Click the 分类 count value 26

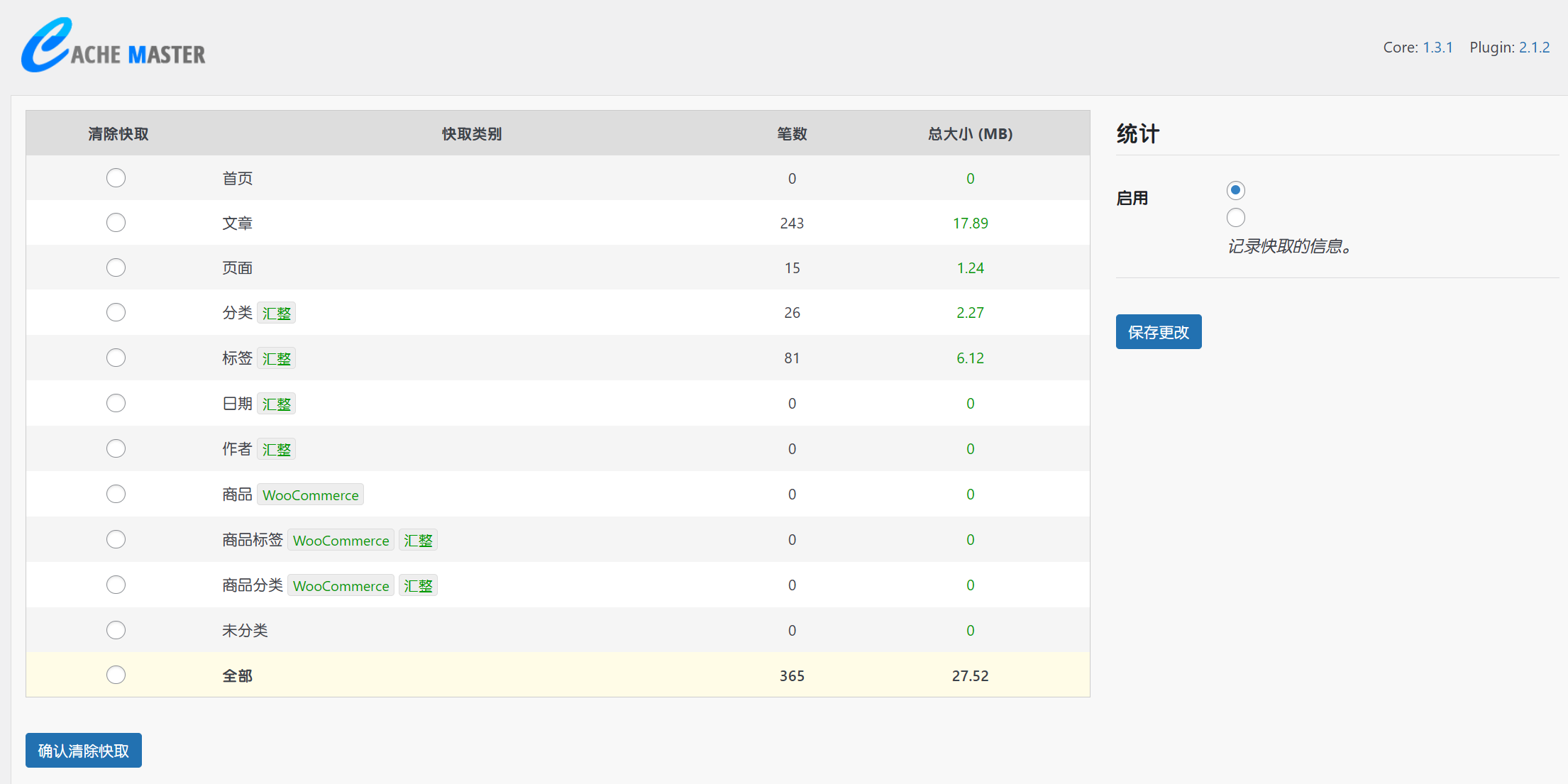tap(792, 312)
